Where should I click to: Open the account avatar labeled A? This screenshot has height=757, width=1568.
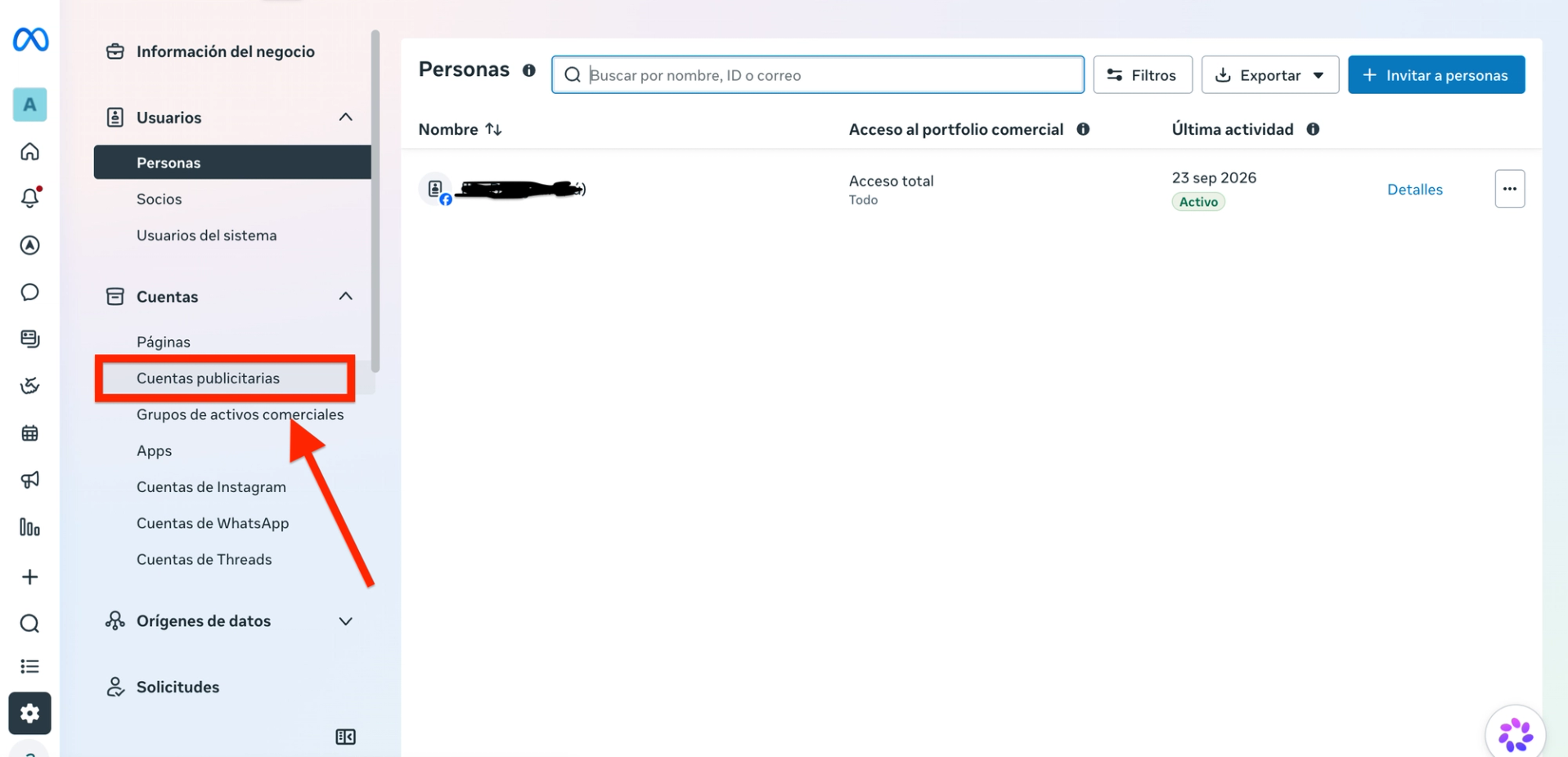29,105
